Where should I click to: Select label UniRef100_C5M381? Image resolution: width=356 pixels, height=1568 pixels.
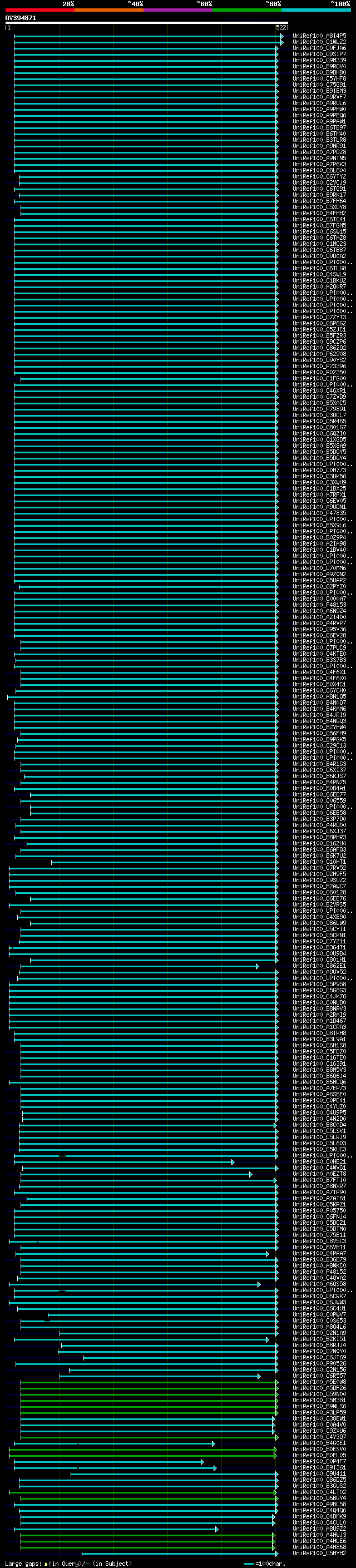[319, 1400]
